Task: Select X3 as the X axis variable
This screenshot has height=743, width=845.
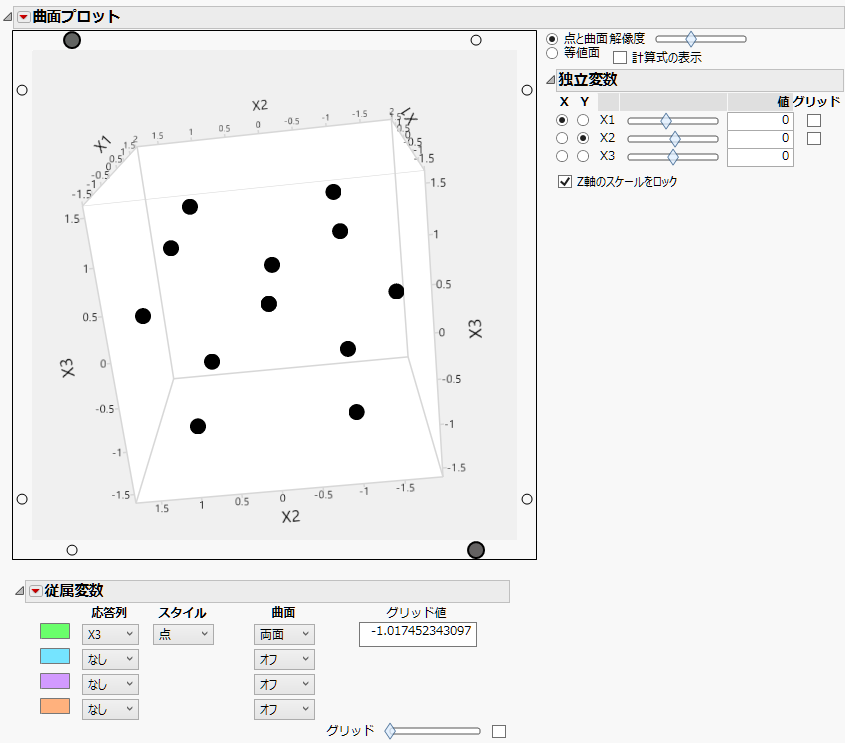Action: pyautogui.click(x=562, y=156)
